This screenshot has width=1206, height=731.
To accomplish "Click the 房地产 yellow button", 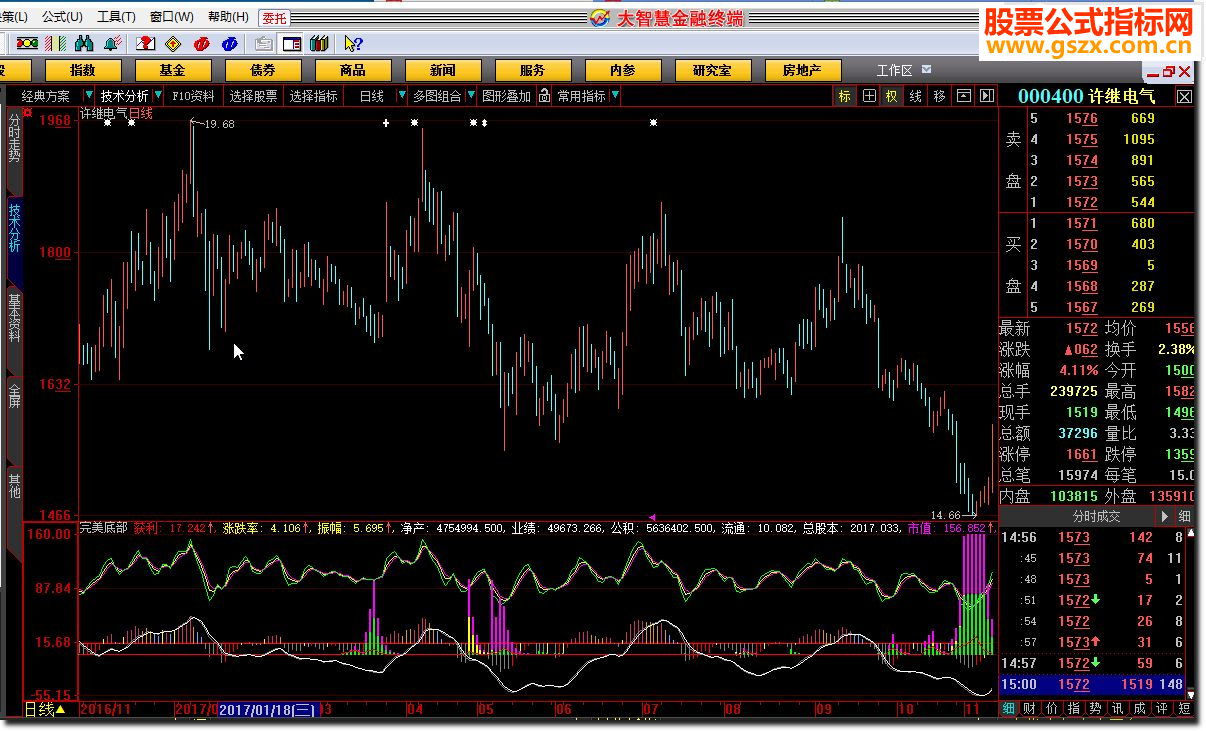I will [x=802, y=70].
